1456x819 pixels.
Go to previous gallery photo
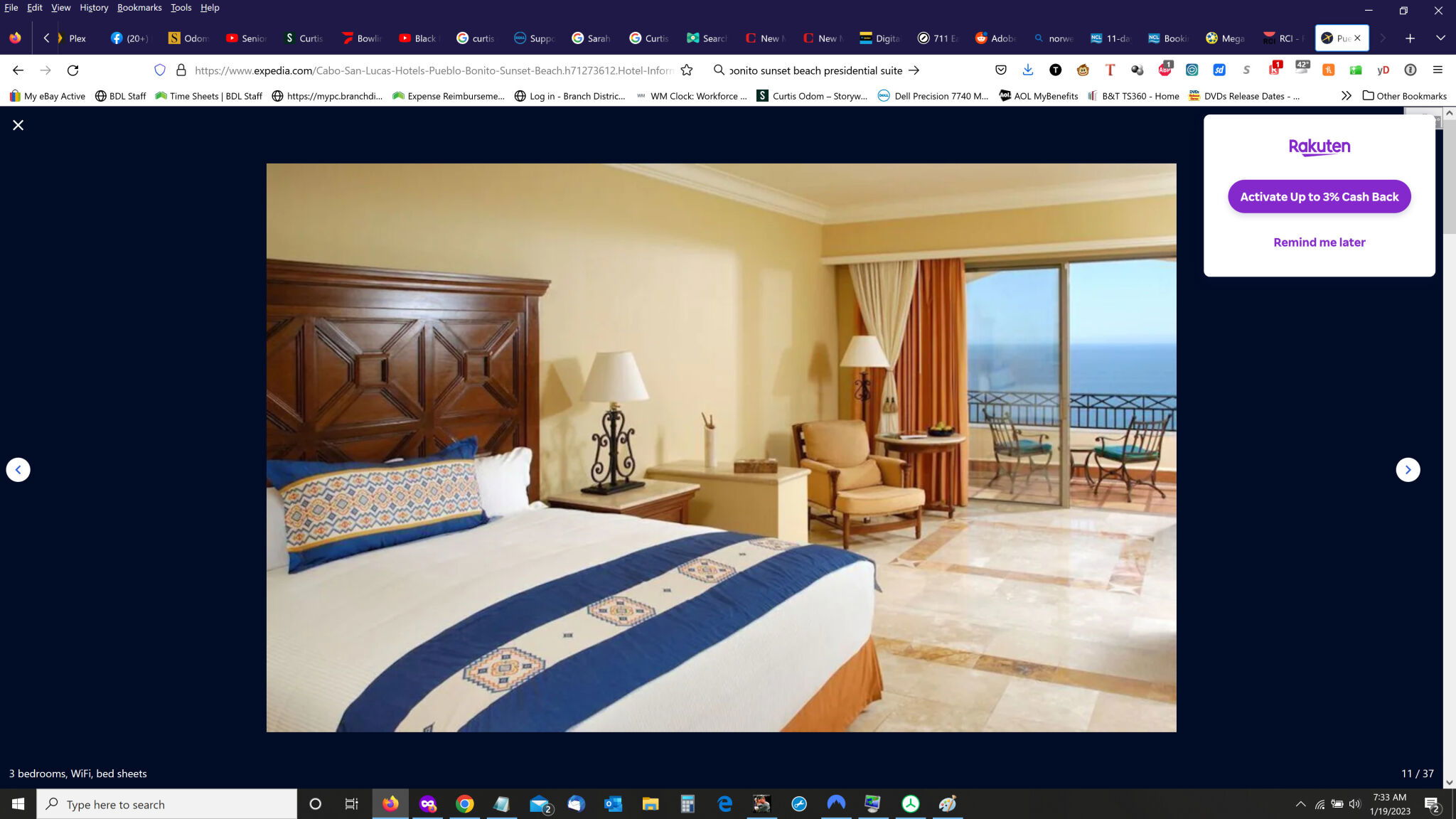18,470
